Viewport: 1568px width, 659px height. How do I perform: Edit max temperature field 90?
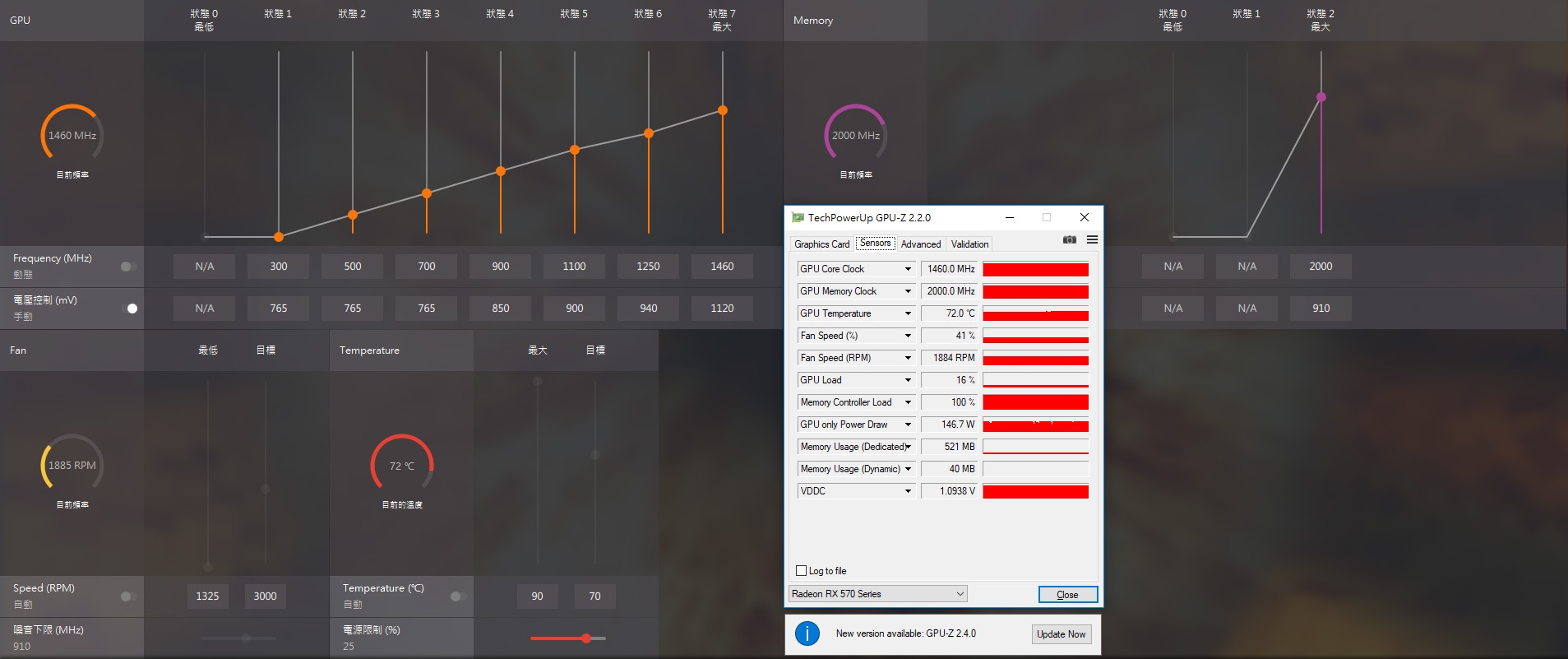[x=537, y=596]
